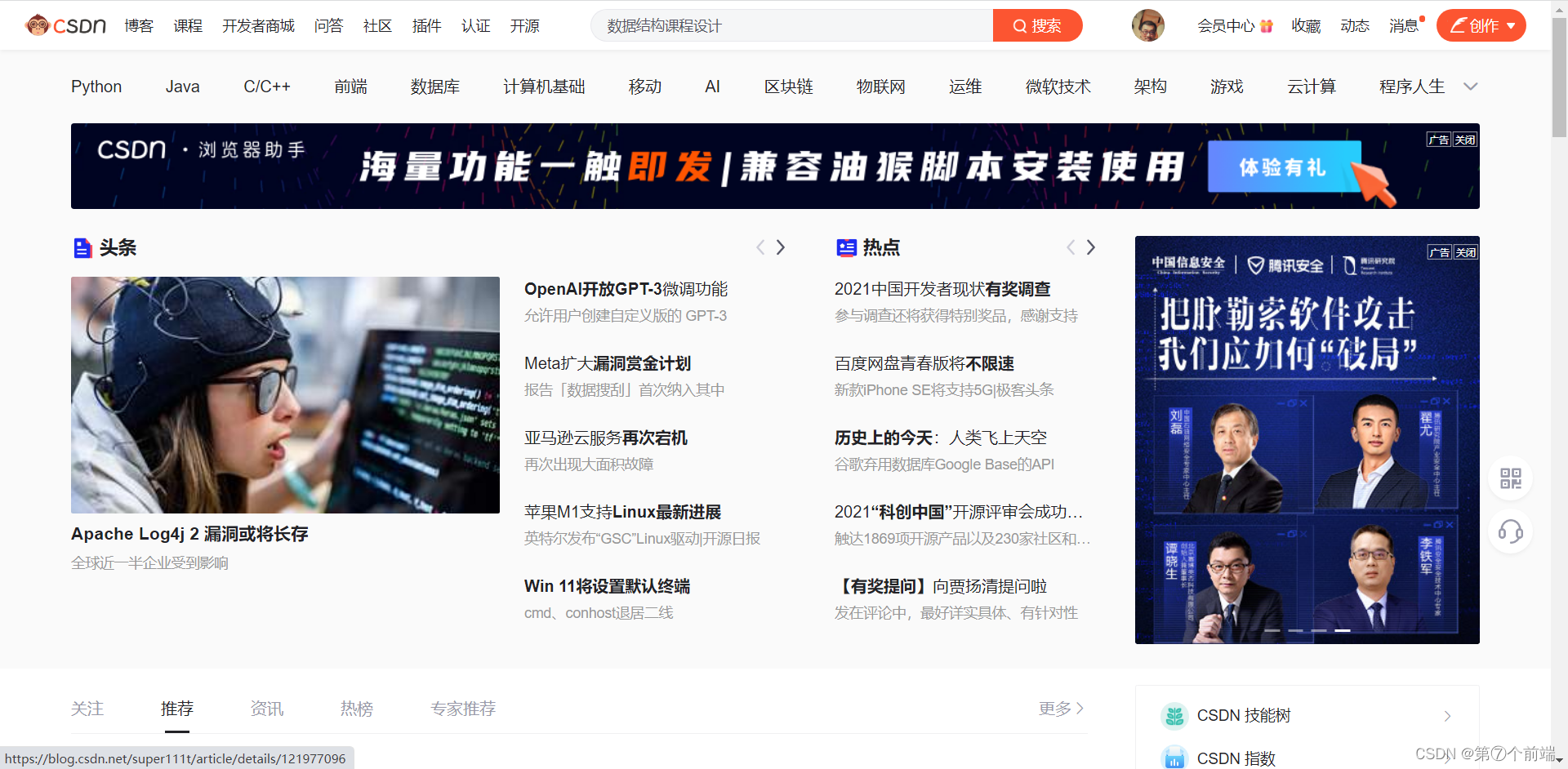Open article 亚马逊云服务再次宕机
Image resolution: width=1568 pixels, height=769 pixels.
(x=606, y=438)
